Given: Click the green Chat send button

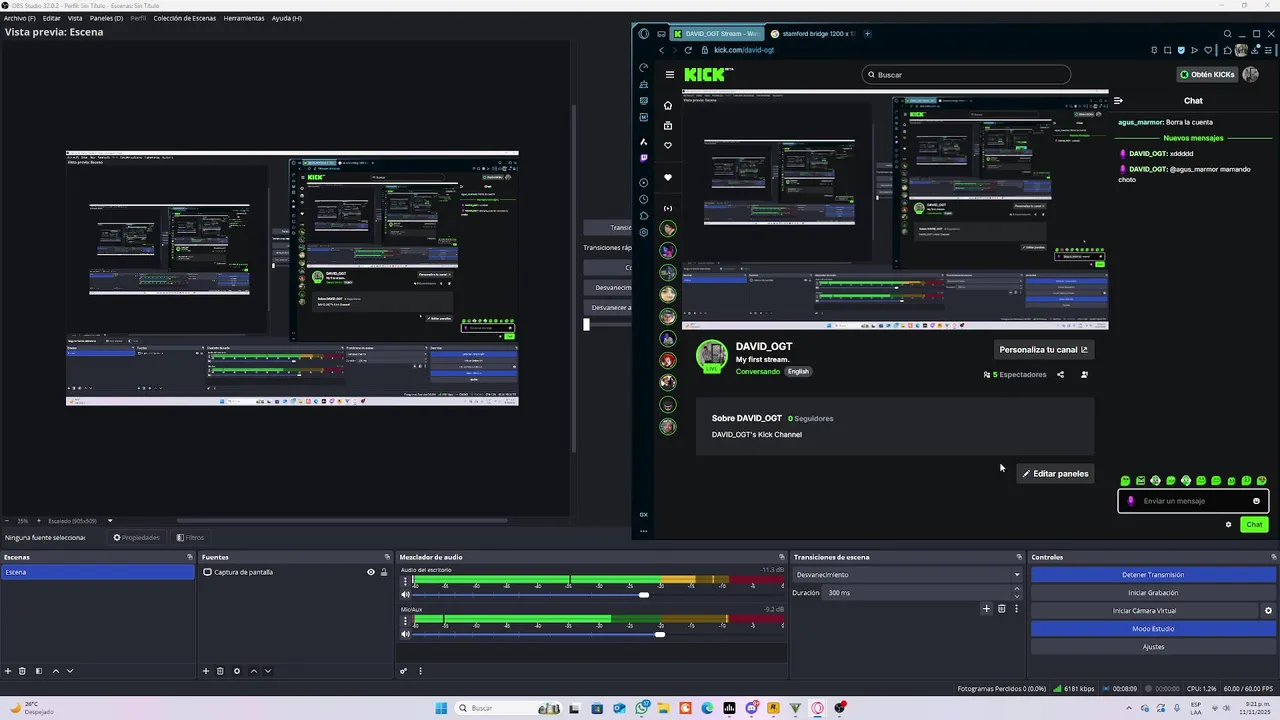Looking at the screenshot, I should 1254,524.
